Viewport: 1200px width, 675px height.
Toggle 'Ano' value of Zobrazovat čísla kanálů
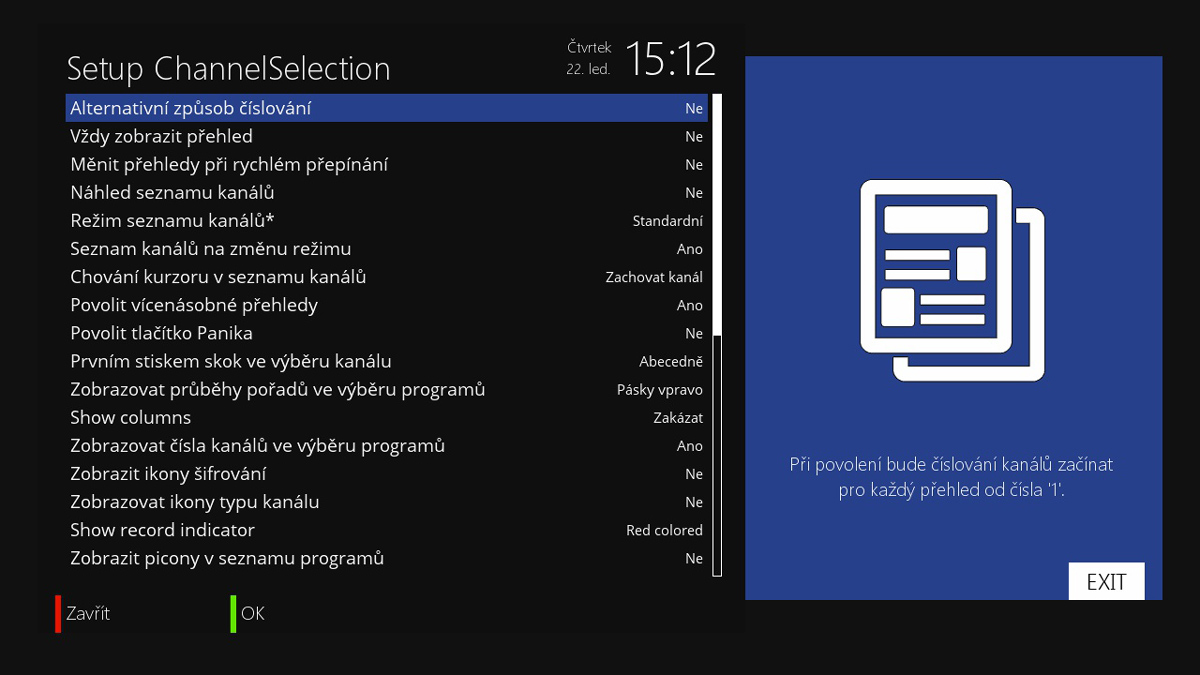tap(690, 446)
